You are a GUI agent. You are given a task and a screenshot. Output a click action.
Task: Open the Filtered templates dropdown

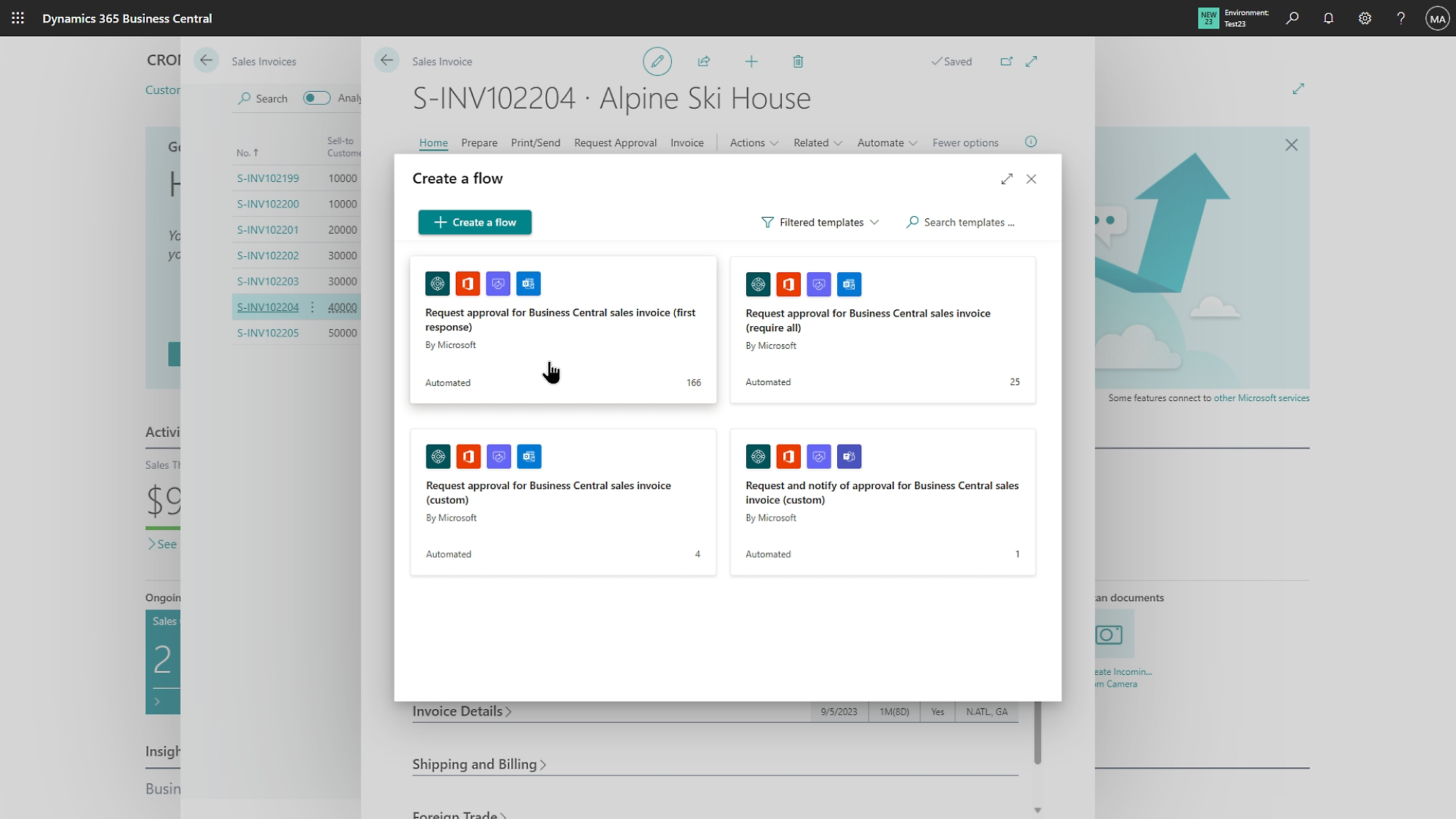[x=820, y=223]
